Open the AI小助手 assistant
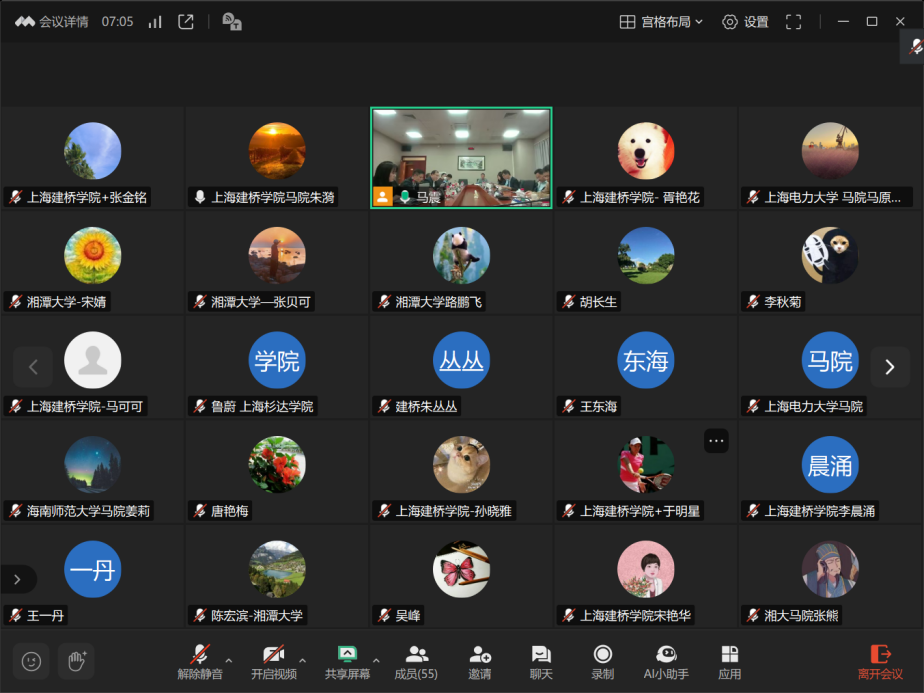Screen dimensions: 924x693 [665, 661]
